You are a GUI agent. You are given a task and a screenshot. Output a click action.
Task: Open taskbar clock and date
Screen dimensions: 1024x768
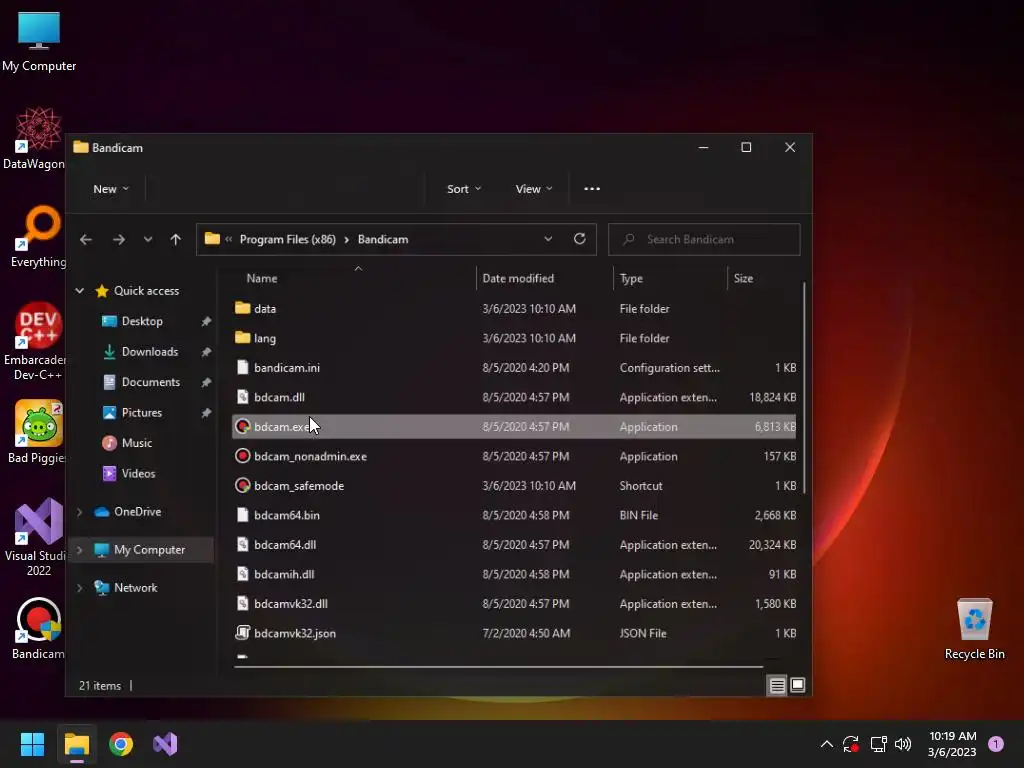[952, 744]
